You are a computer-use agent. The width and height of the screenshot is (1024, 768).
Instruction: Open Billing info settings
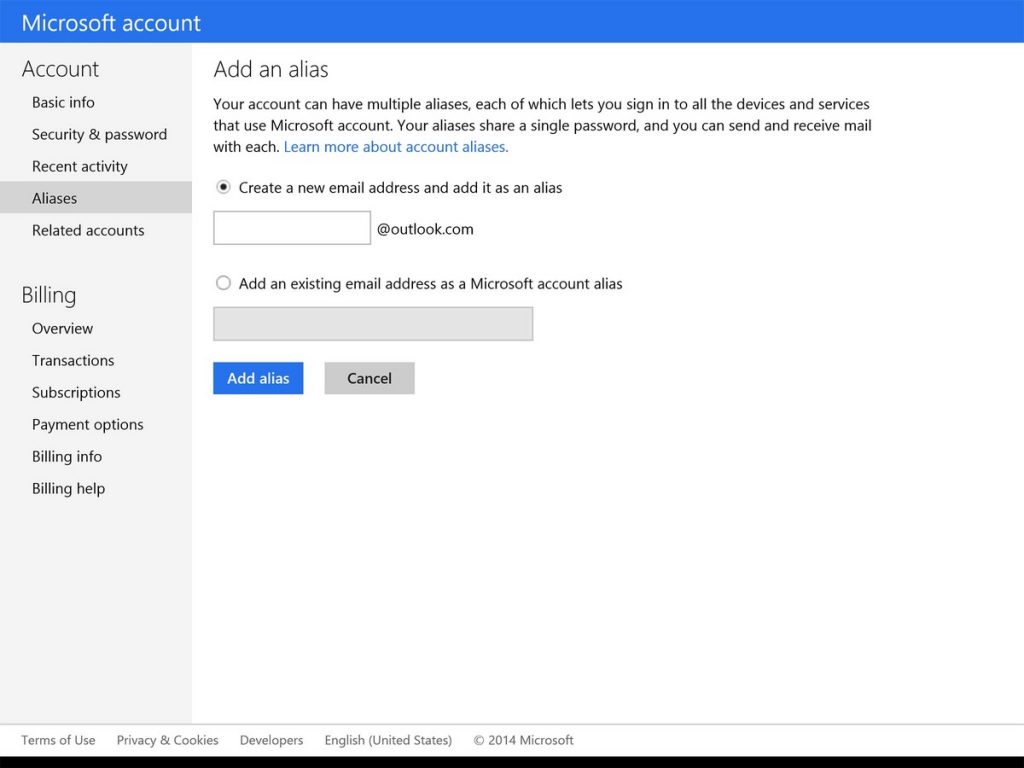coord(66,456)
